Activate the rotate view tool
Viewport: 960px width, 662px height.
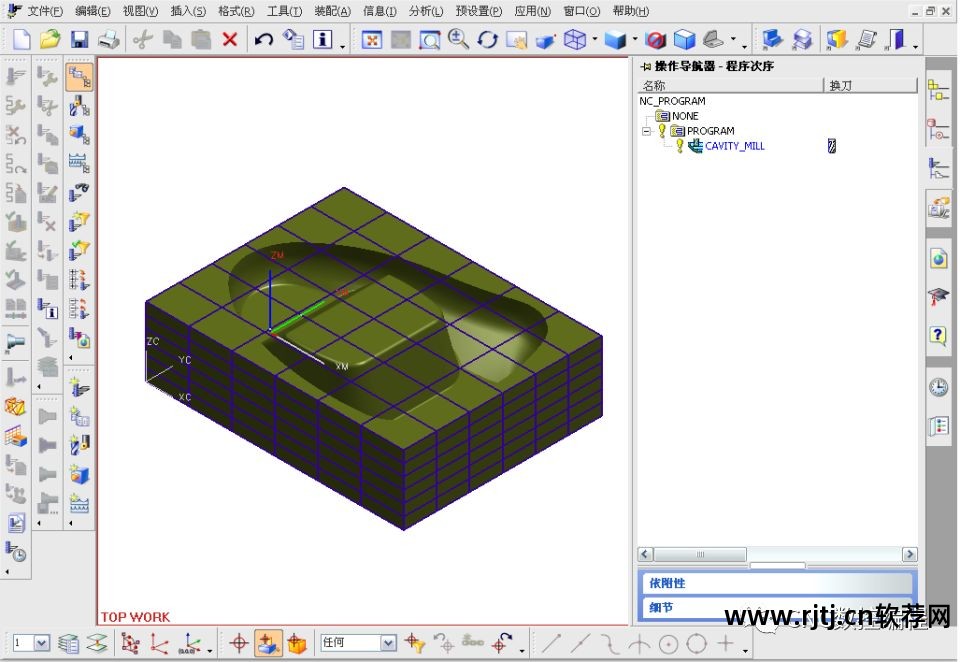pyautogui.click(x=487, y=40)
